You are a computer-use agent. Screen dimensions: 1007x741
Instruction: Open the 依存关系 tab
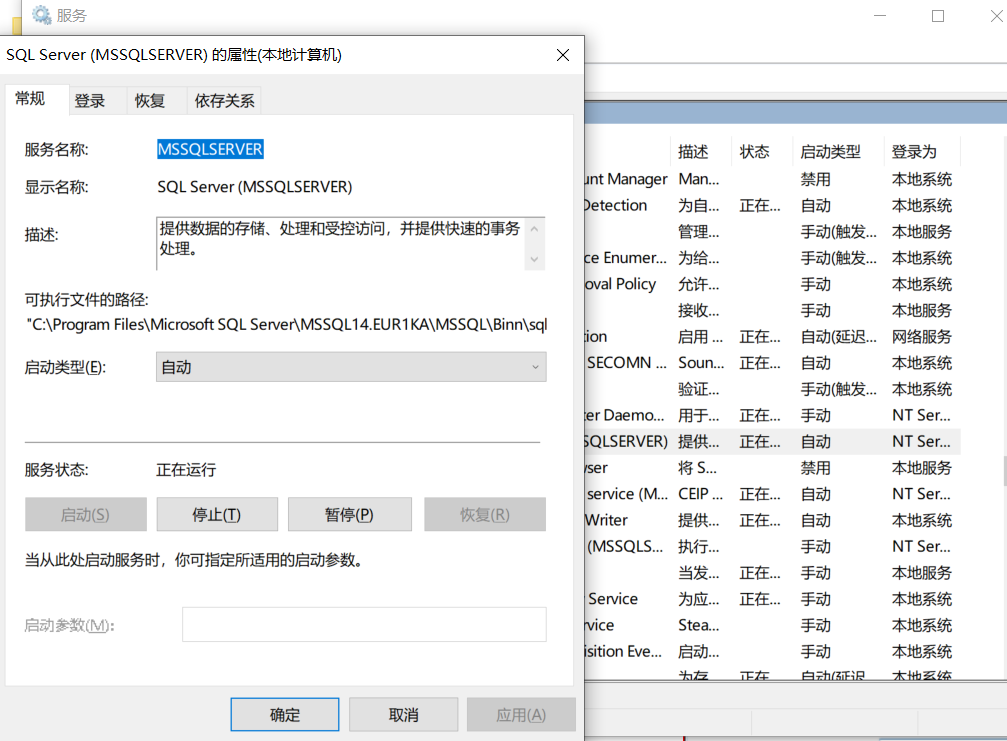[224, 101]
